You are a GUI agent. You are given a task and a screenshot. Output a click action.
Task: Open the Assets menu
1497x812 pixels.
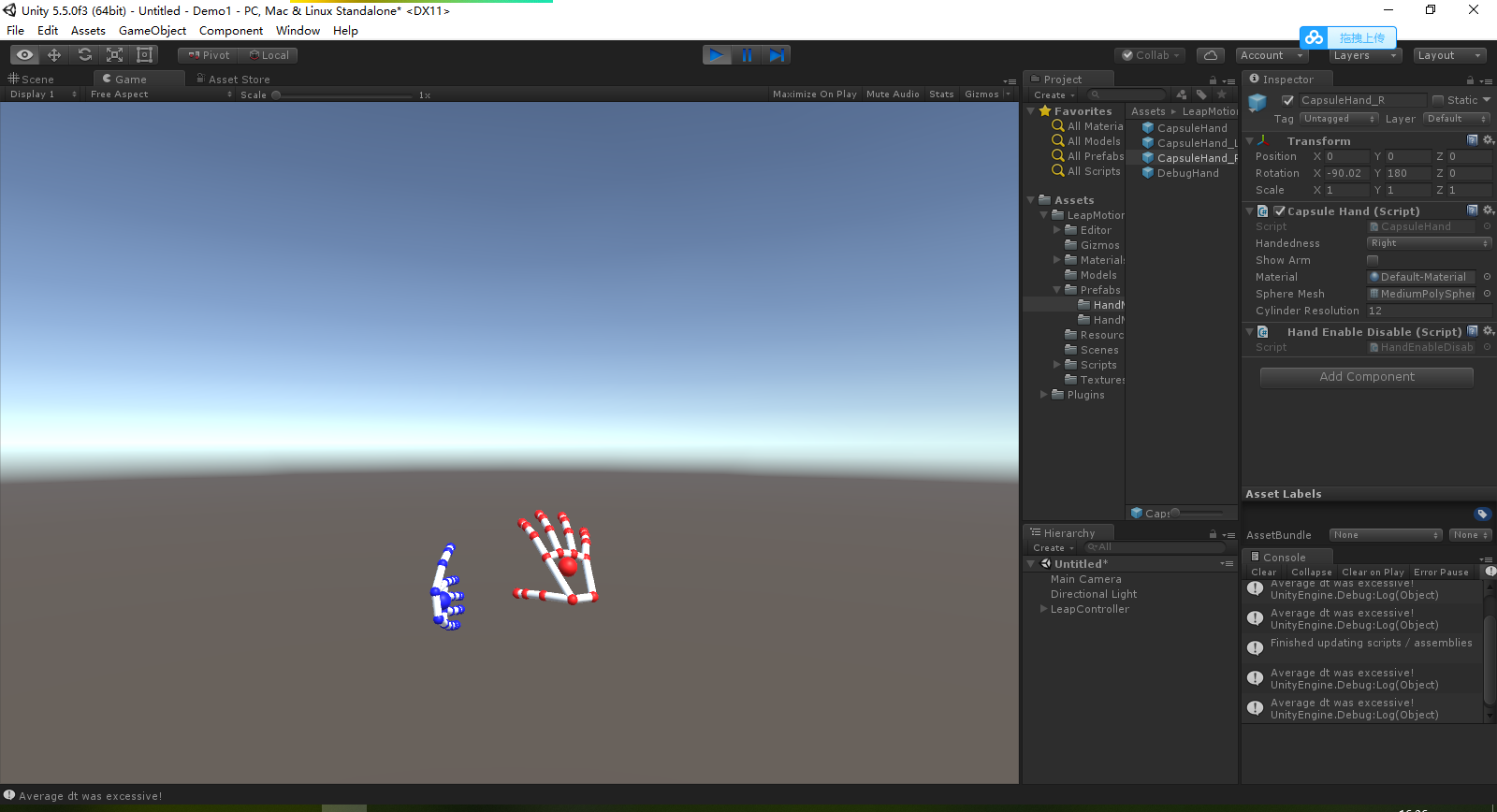88,31
